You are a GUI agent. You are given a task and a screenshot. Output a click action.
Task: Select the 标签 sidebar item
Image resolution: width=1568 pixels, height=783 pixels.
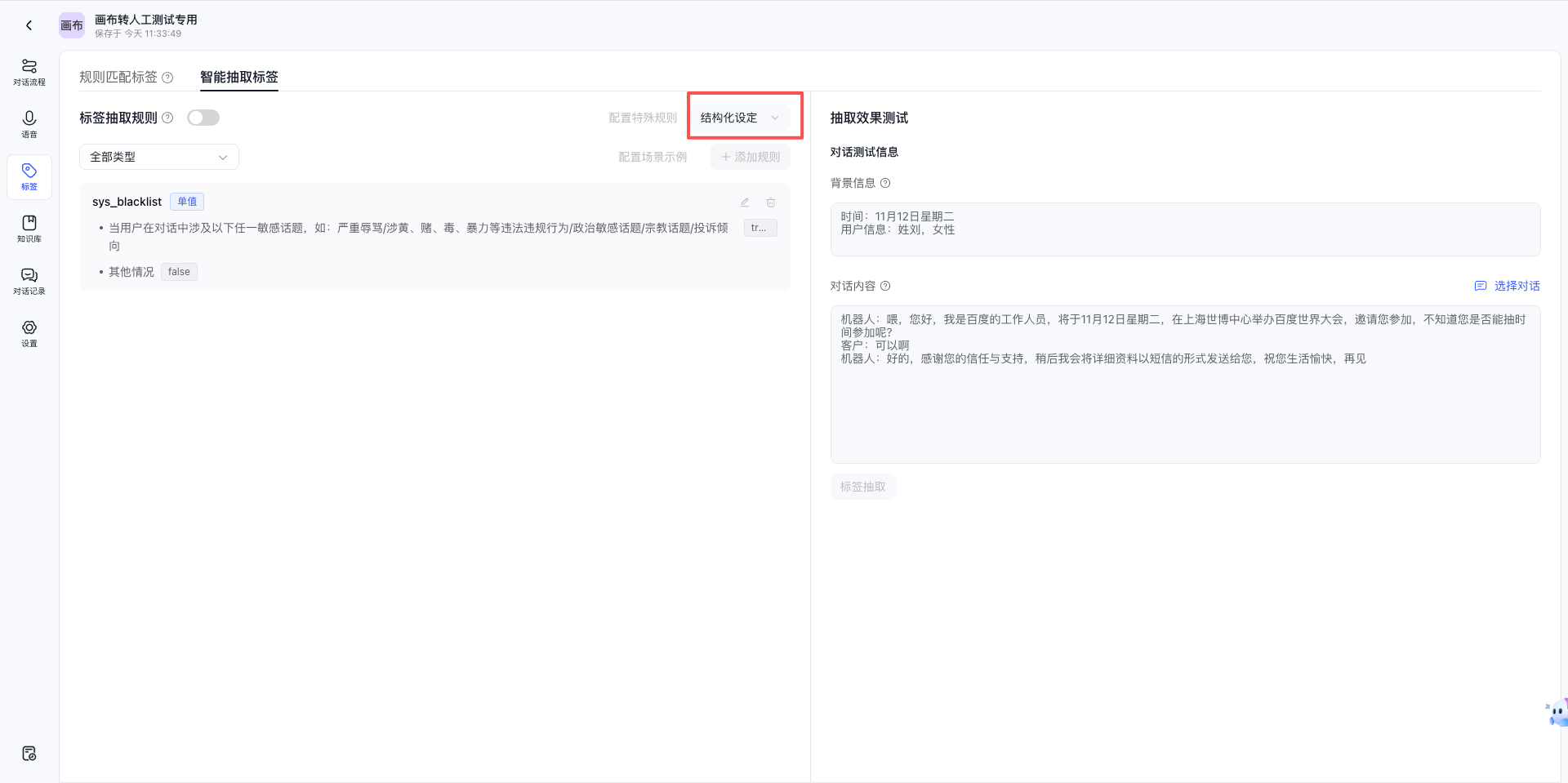[x=29, y=176]
